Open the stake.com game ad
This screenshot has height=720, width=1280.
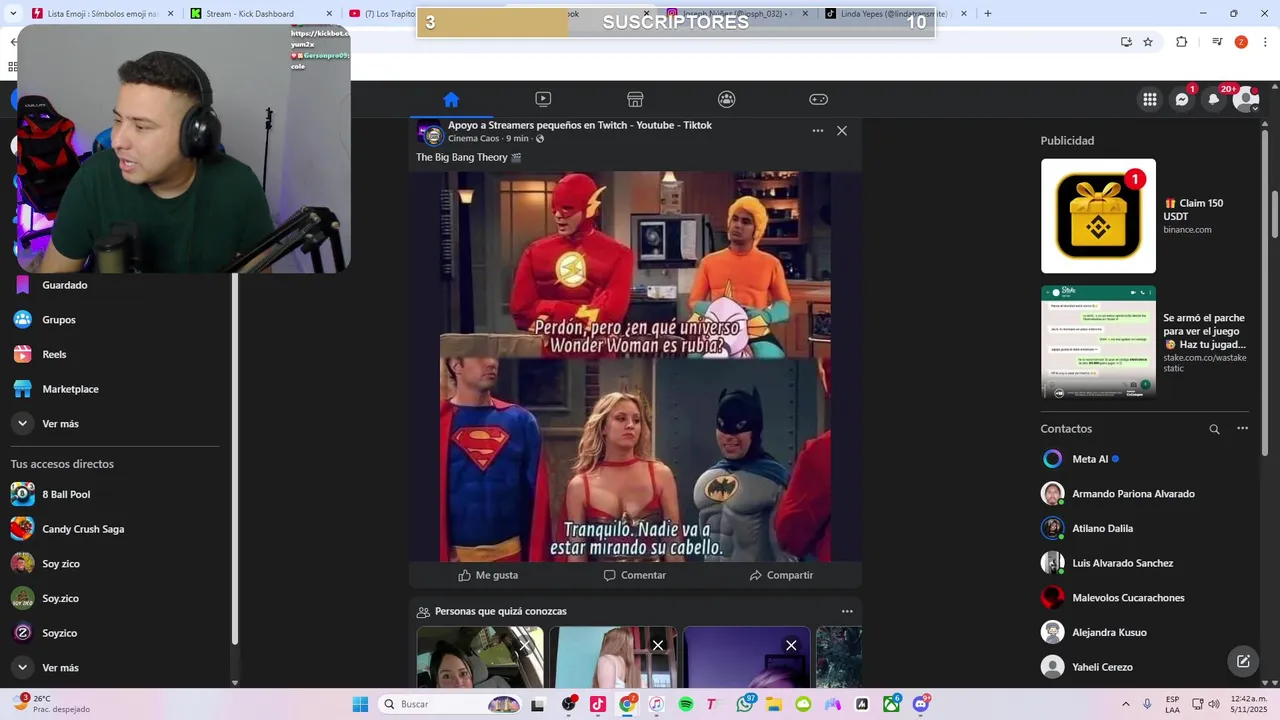pyautogui.click(x=1144, y=342)
